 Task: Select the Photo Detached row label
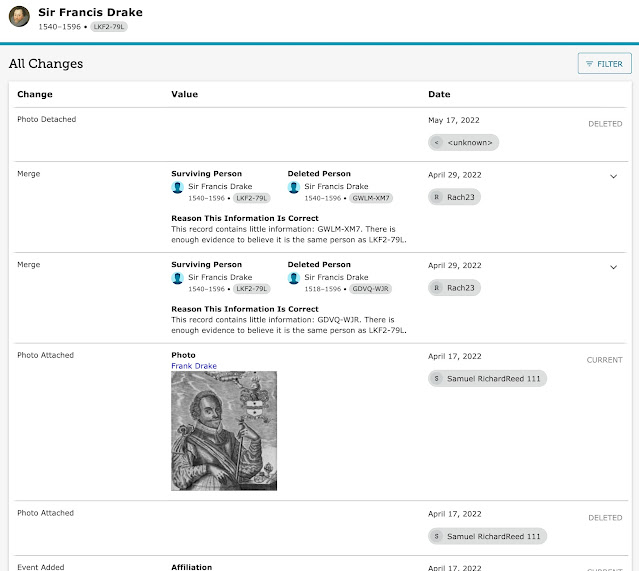click(46, 119)
